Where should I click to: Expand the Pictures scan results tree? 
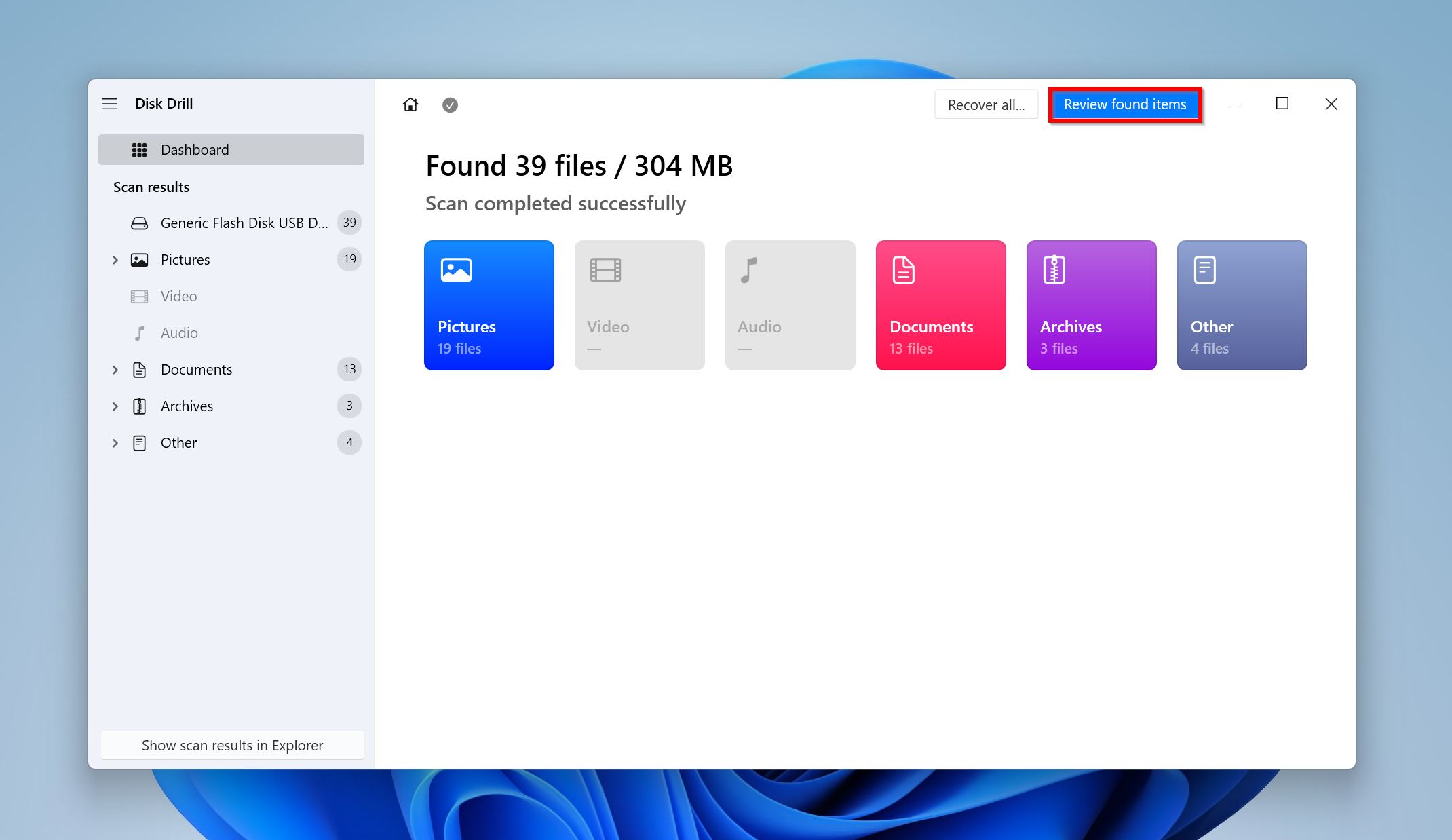115,259
